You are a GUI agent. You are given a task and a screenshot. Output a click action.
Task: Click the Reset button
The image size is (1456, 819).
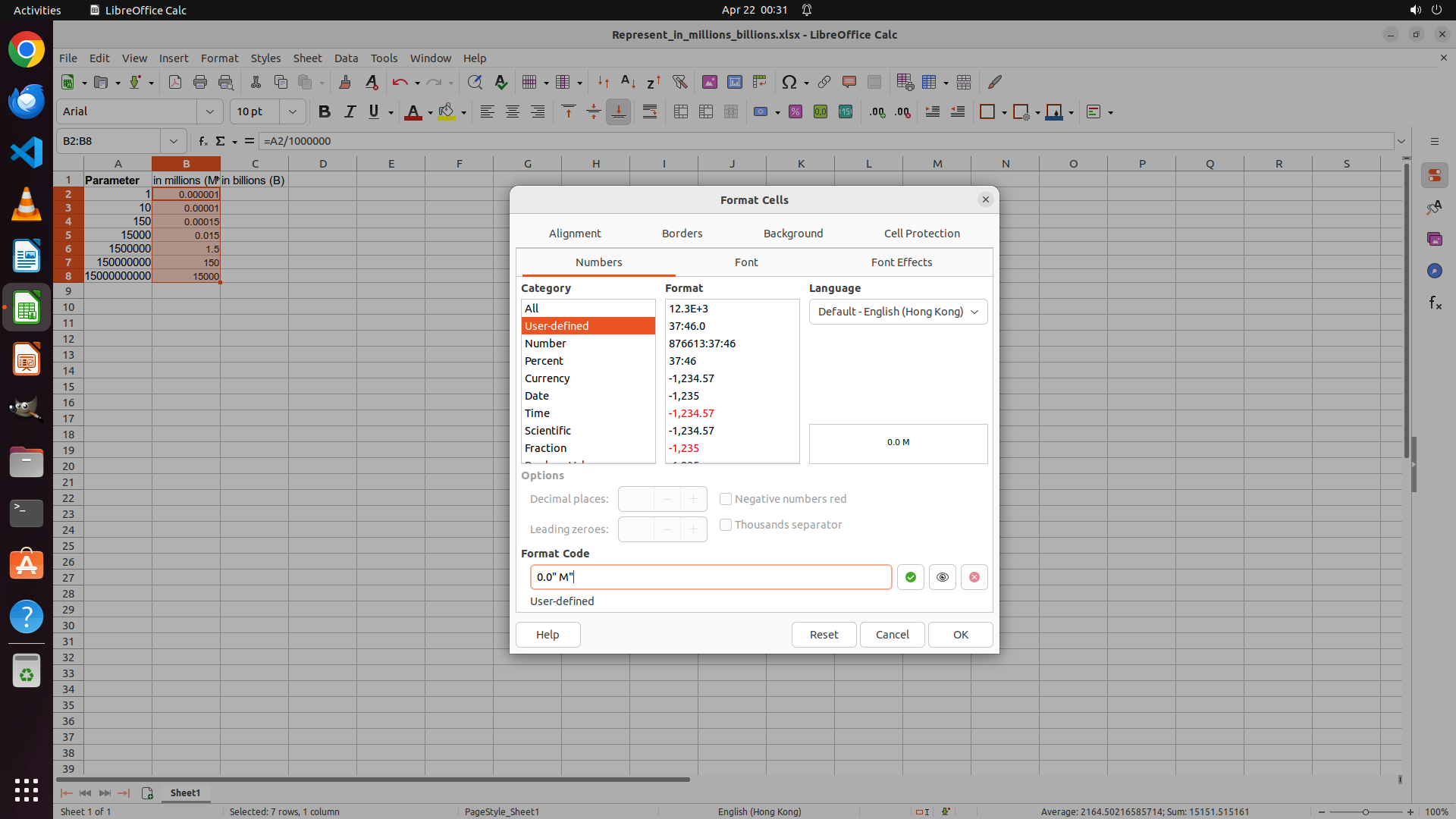(824, 635)
